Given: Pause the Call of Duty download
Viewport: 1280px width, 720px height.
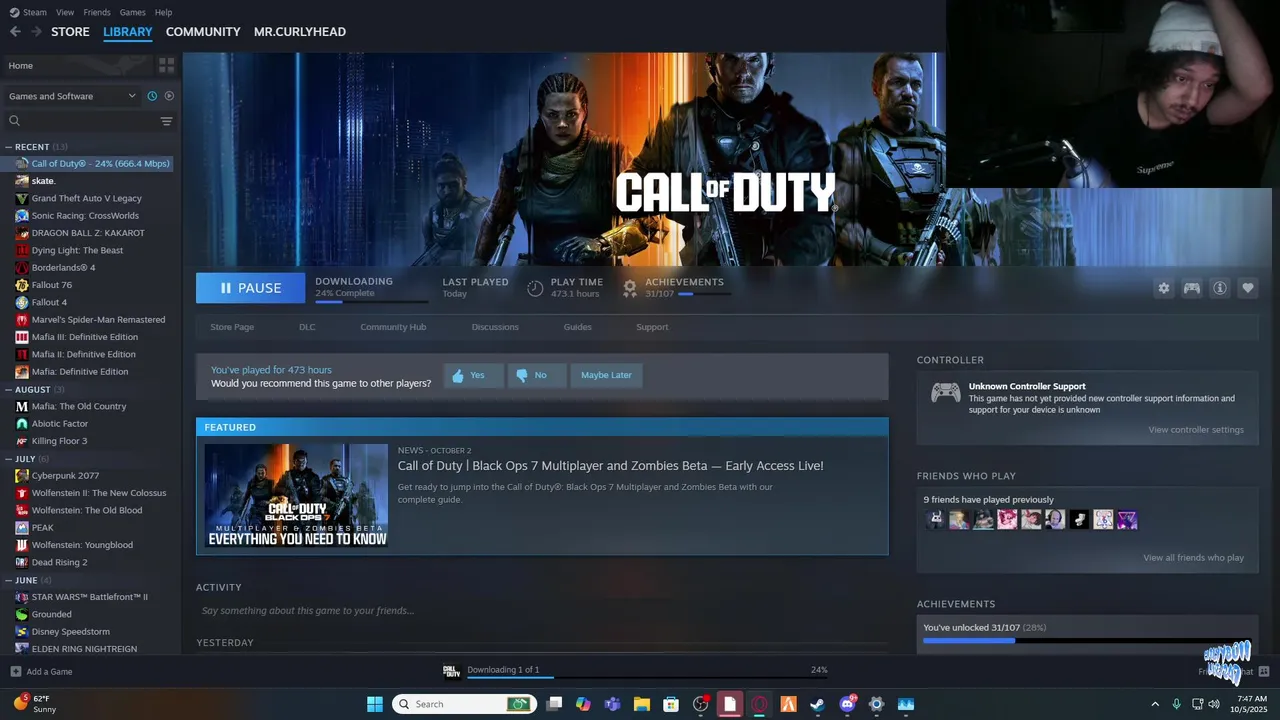Looking at the screenshot, I should click(250, 288).
